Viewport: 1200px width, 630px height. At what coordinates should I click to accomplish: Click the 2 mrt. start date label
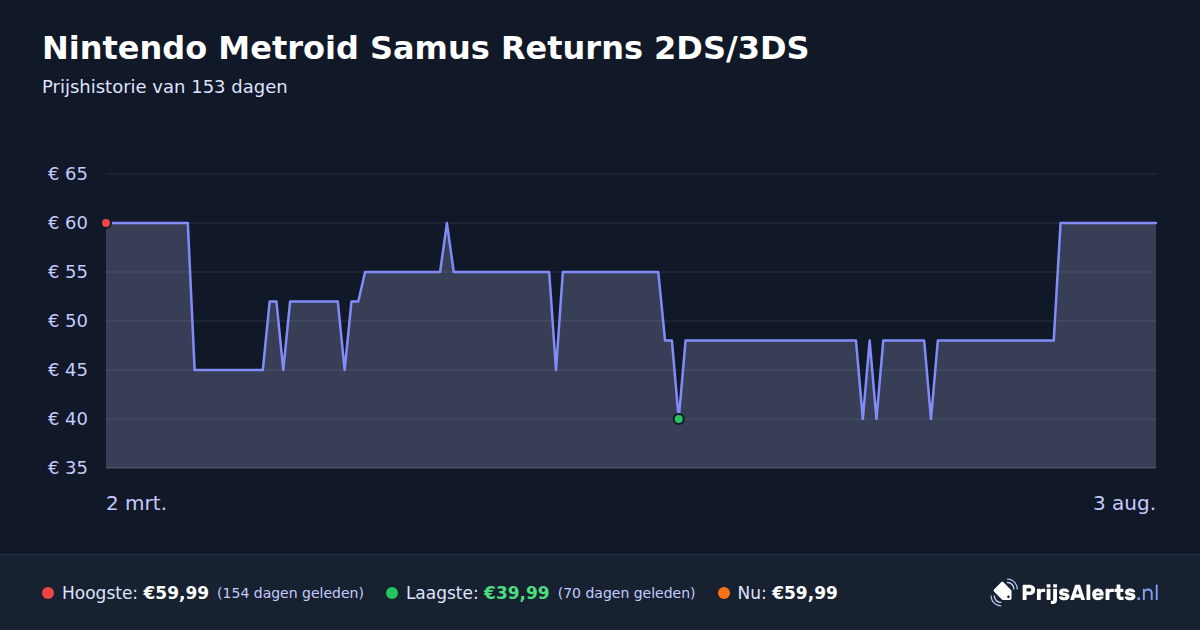coord(137,503)
